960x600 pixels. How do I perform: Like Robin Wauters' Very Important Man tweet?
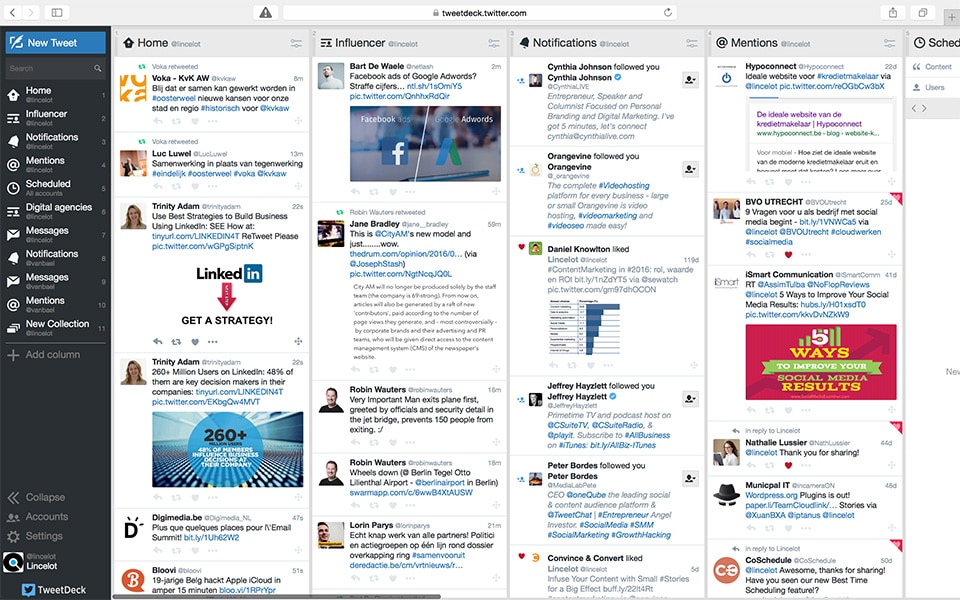pyautogui.click(x=392, y=442)
